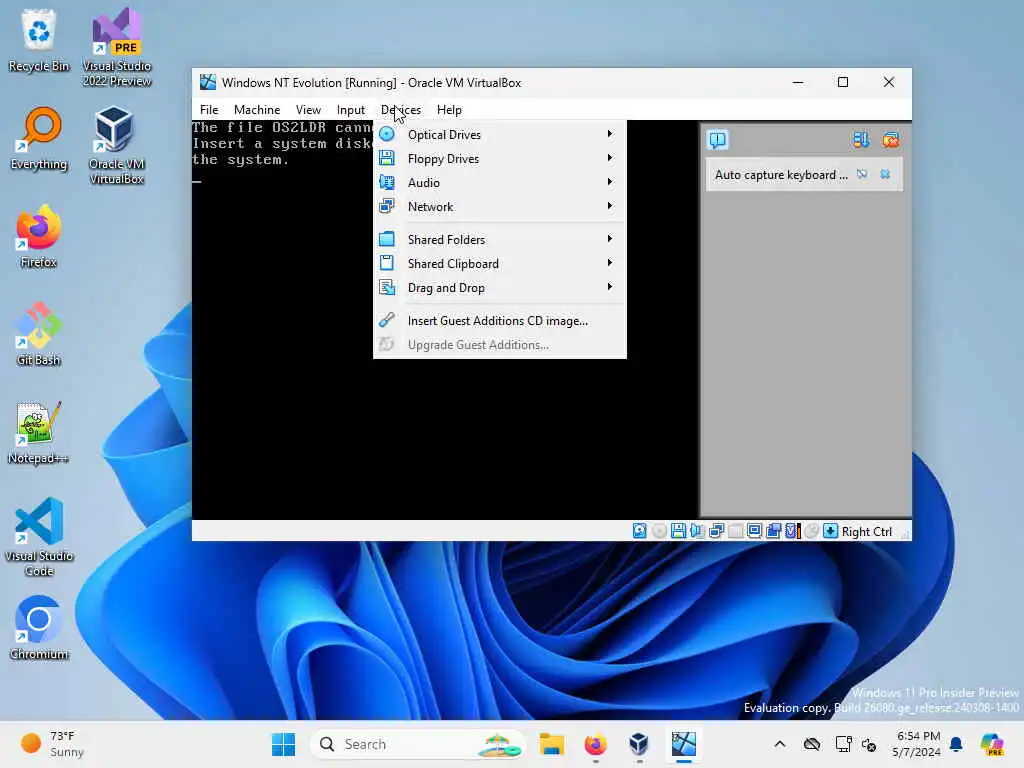
Task: Select the Firefox desktop shortcut
Action: tap(39, 236)
